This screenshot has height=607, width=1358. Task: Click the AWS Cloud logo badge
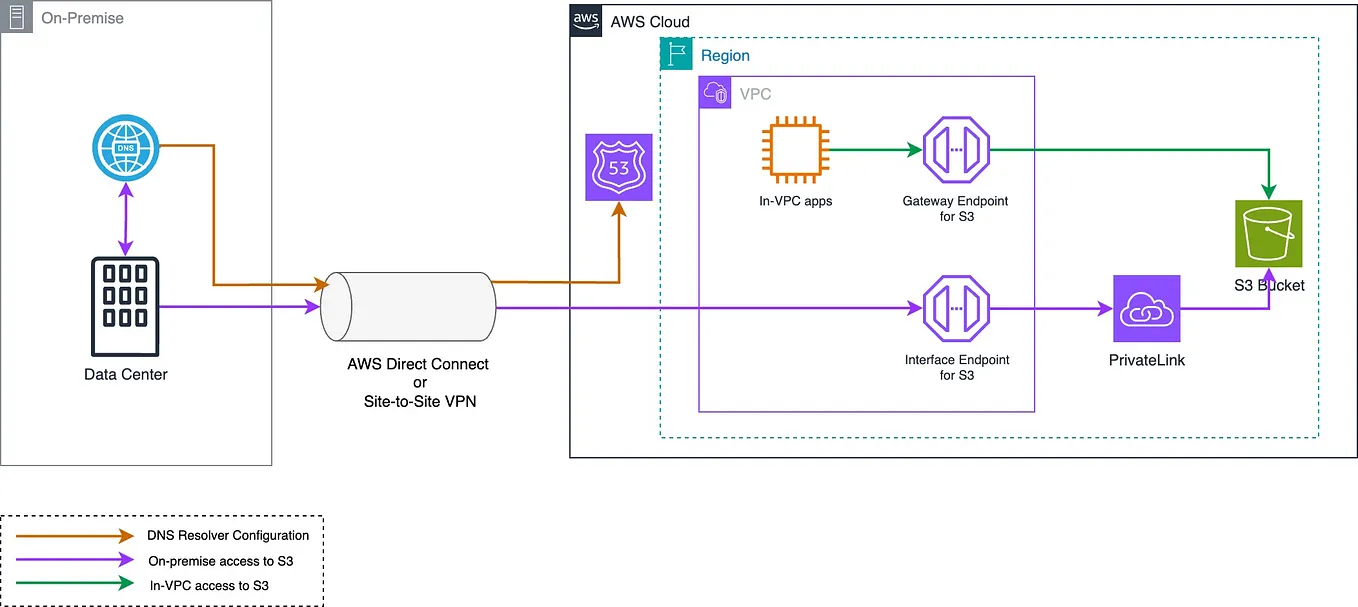coord(585,20)
